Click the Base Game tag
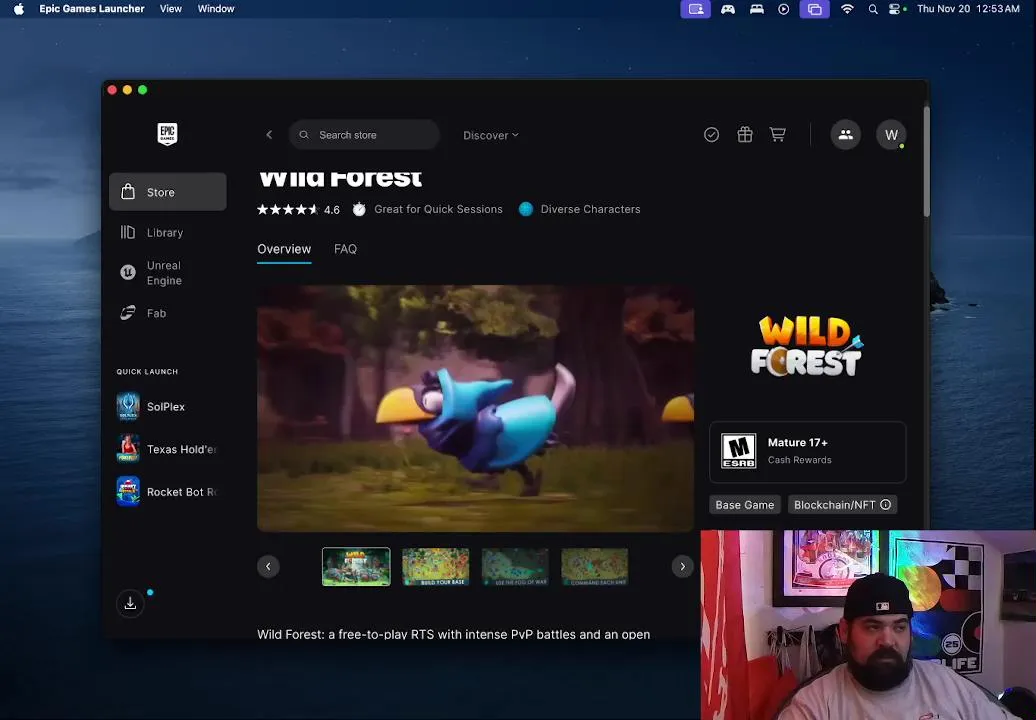Image resolution: width=1036 pixels, height=720 pixels. pyautogui.click(x=745, y=505)
